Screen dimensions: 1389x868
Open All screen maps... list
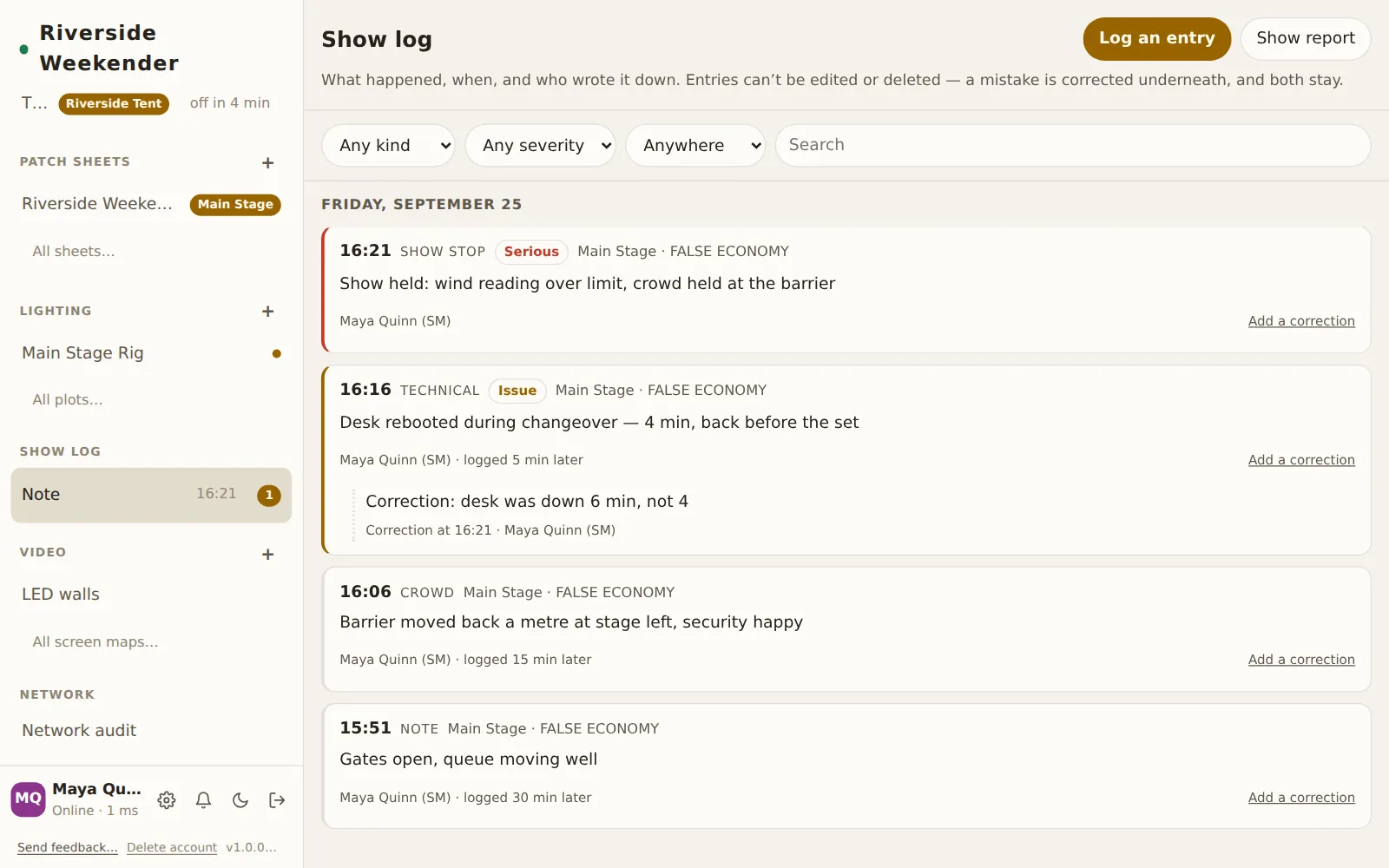coord(95,642)
